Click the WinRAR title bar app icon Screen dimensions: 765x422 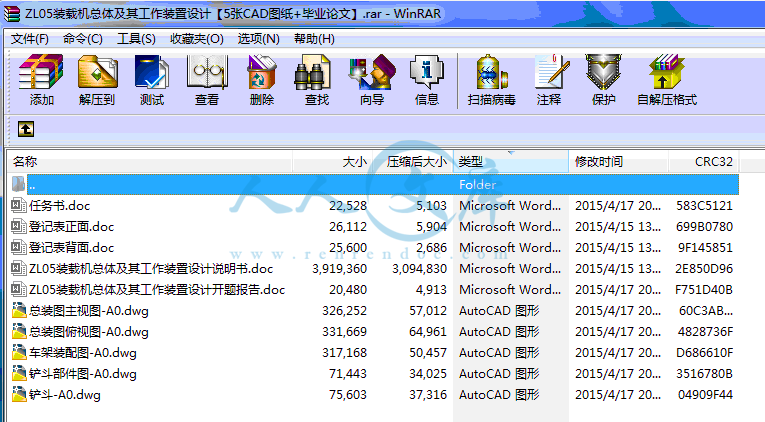point(12,14)
